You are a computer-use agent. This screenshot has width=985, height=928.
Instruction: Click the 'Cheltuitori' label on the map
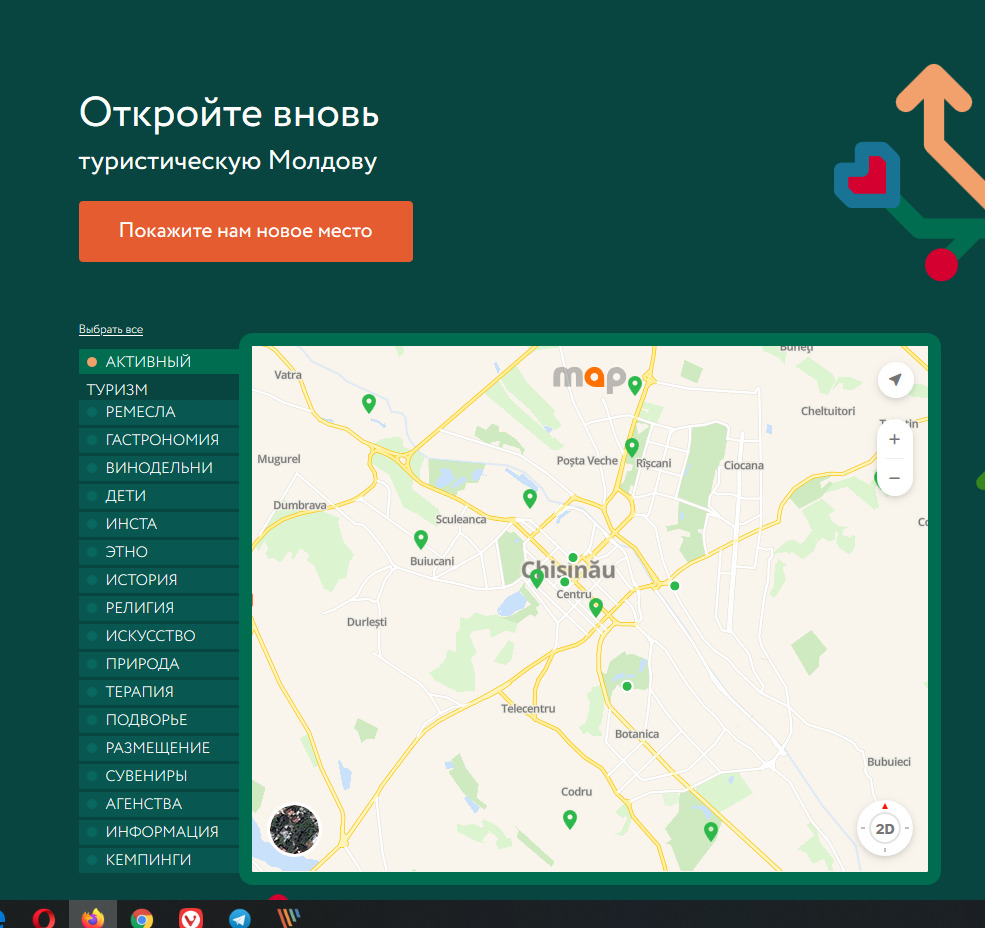(827, 411)
